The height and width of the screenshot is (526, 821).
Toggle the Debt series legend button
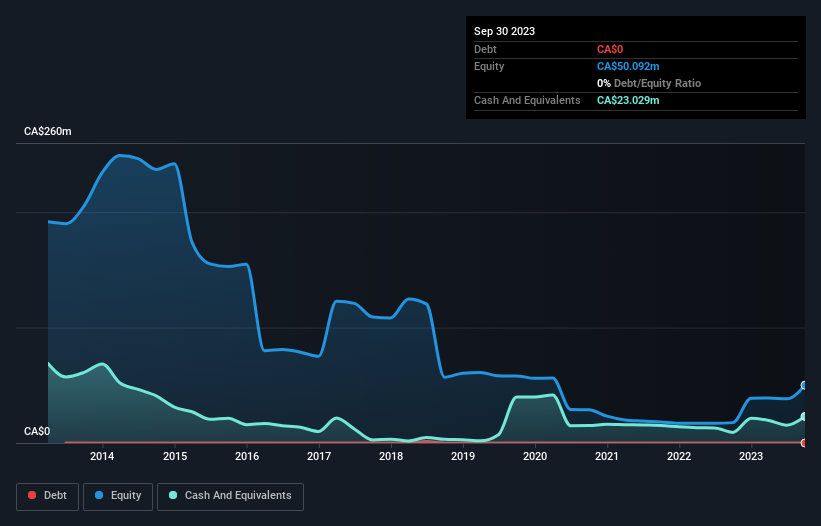47,496
